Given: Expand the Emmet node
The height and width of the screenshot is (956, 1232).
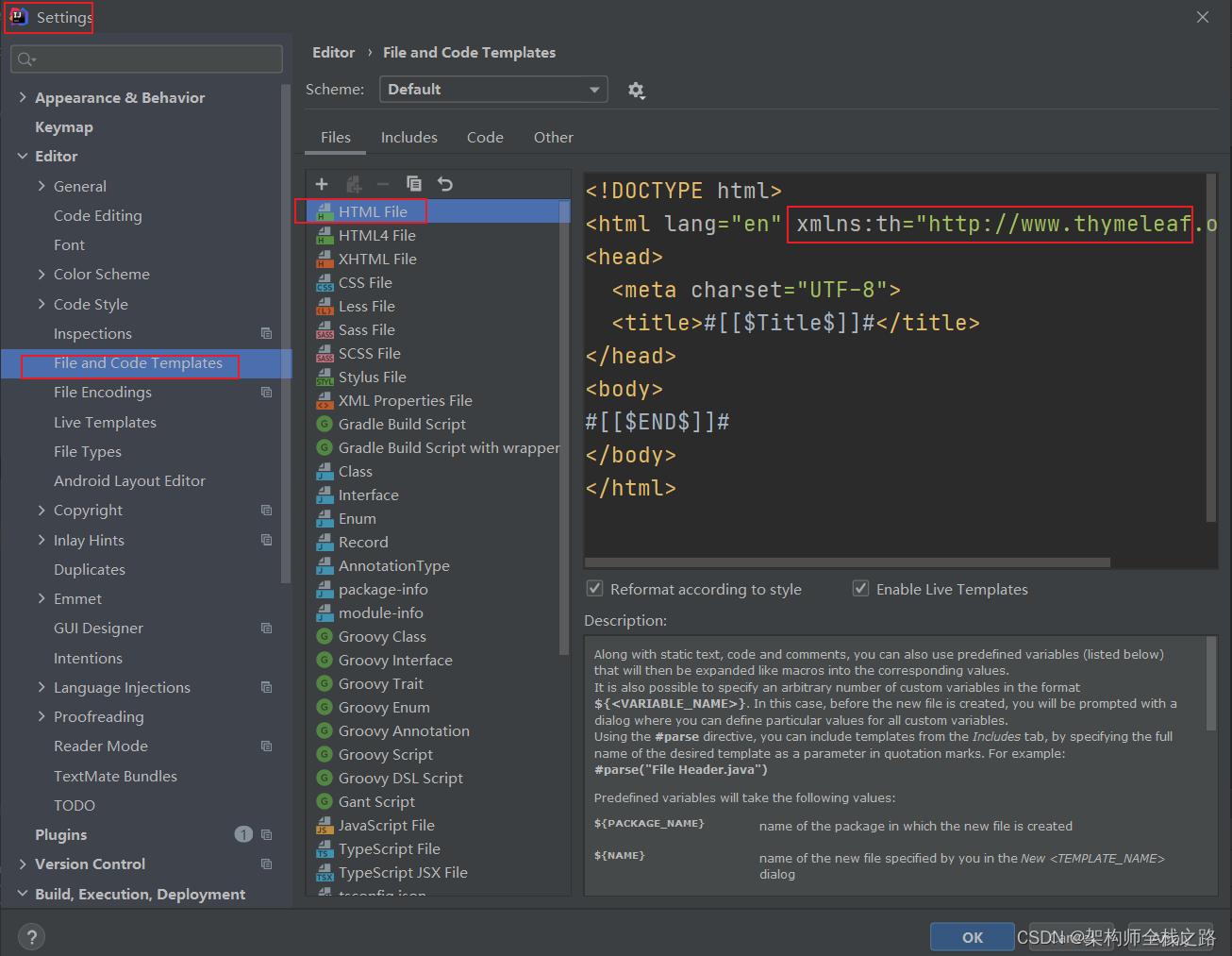Looking at the screenshot, I should coord(42,598).
